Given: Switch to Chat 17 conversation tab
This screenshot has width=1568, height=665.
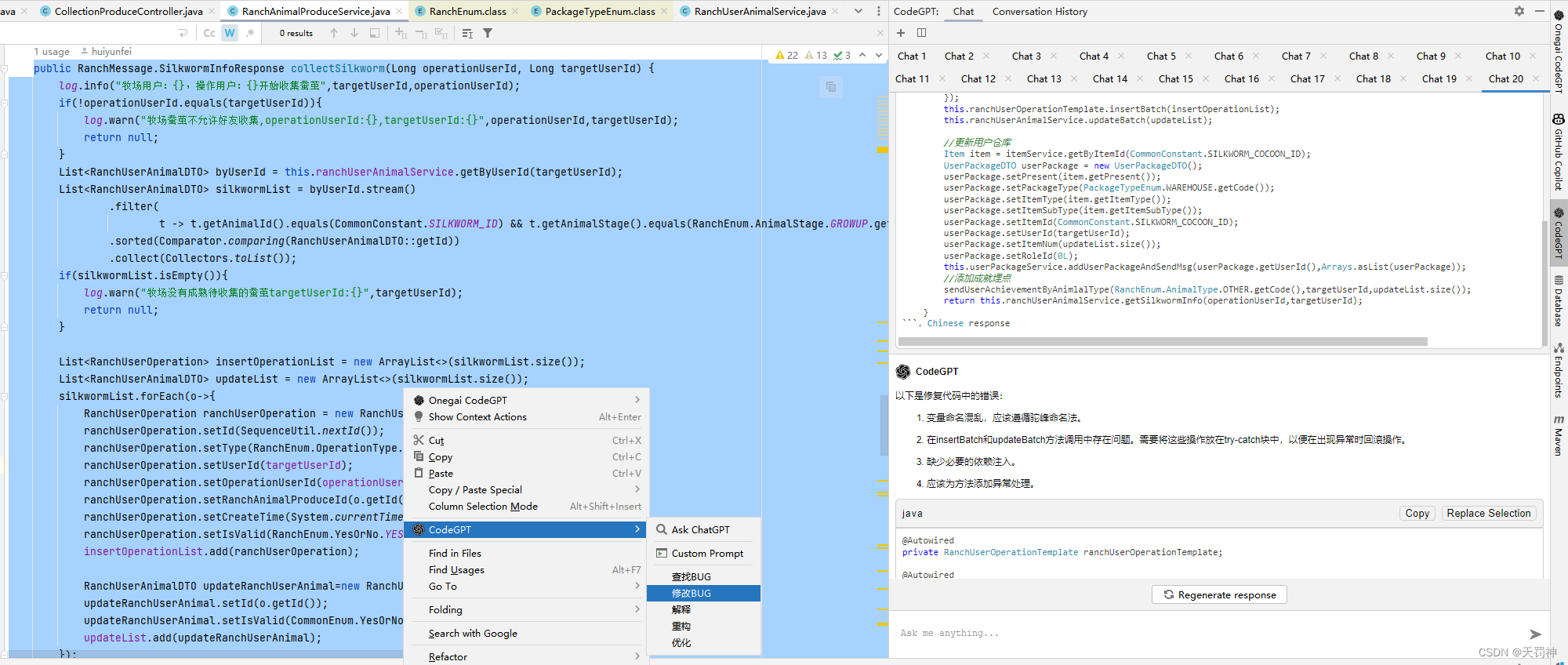Looking at the screenshot, I should coord(1308,78).
